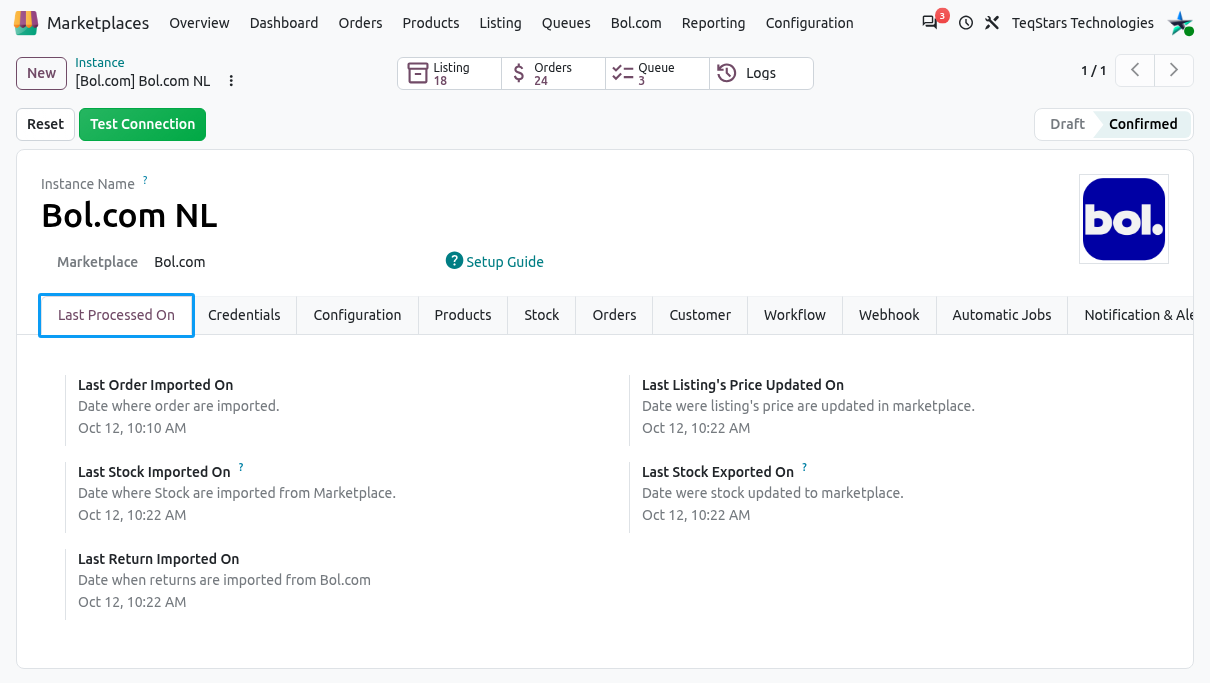The width and height of the screenshot is (1210, 683).
Task: Click the Bol.com logo image
Action: point(1124,219)
